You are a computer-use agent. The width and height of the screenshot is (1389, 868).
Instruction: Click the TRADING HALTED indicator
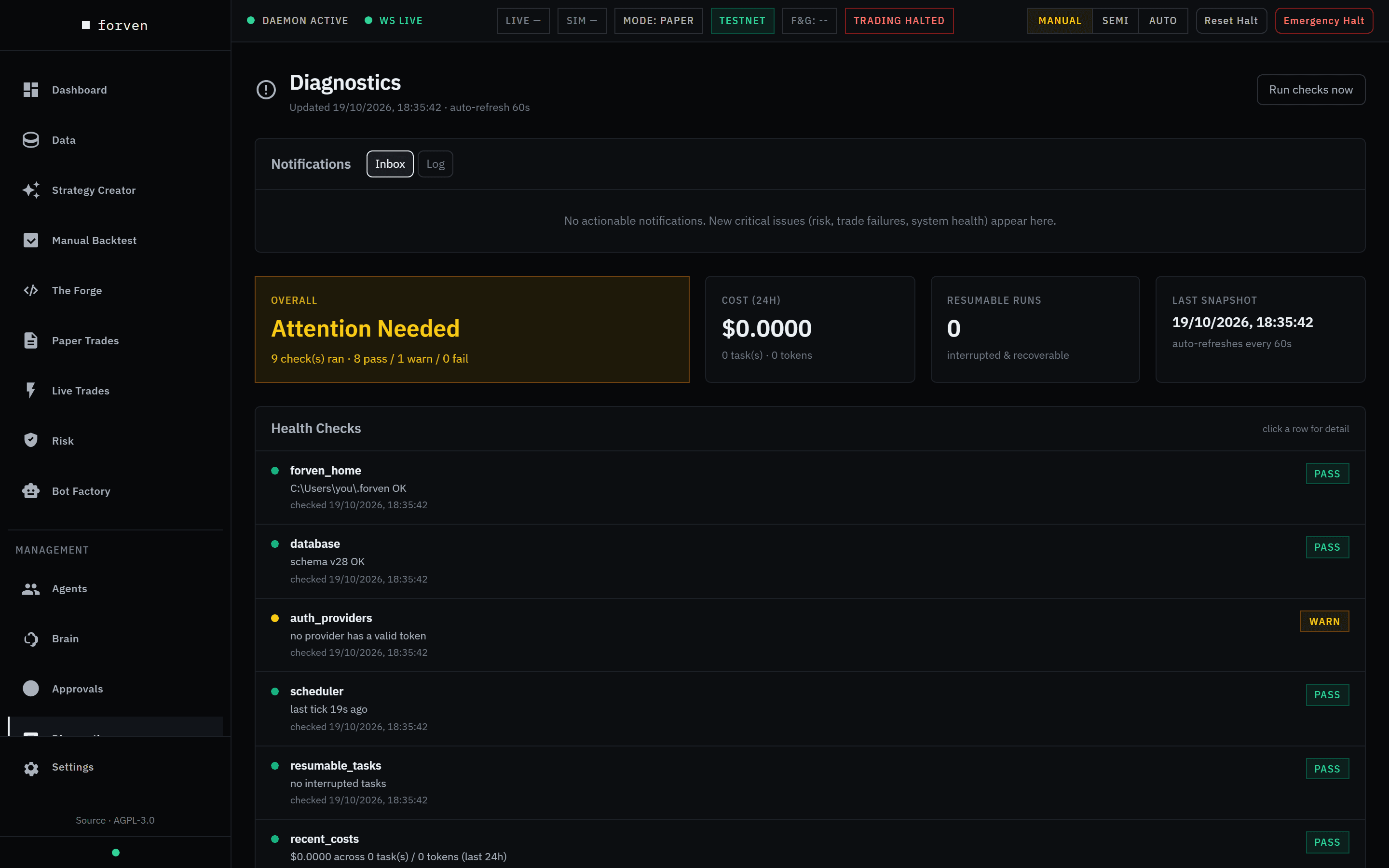(x=899, y=21)
